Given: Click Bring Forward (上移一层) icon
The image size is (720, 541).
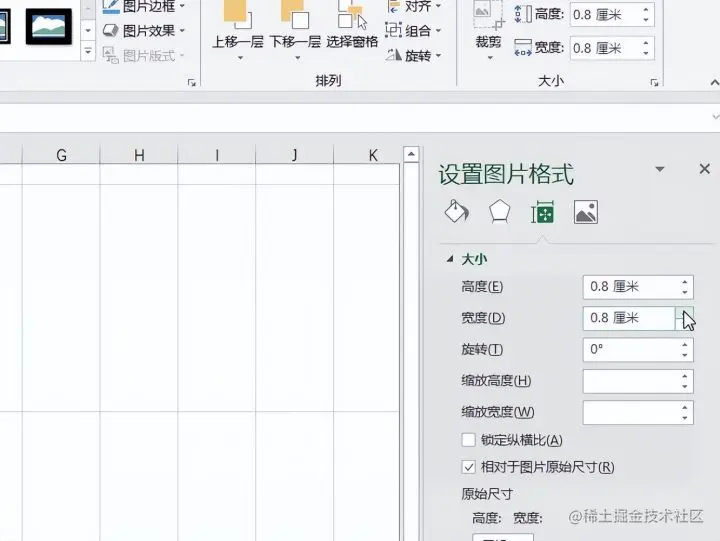Looking at the screenshot, I should pyautogui.click(x=238, y=14).
